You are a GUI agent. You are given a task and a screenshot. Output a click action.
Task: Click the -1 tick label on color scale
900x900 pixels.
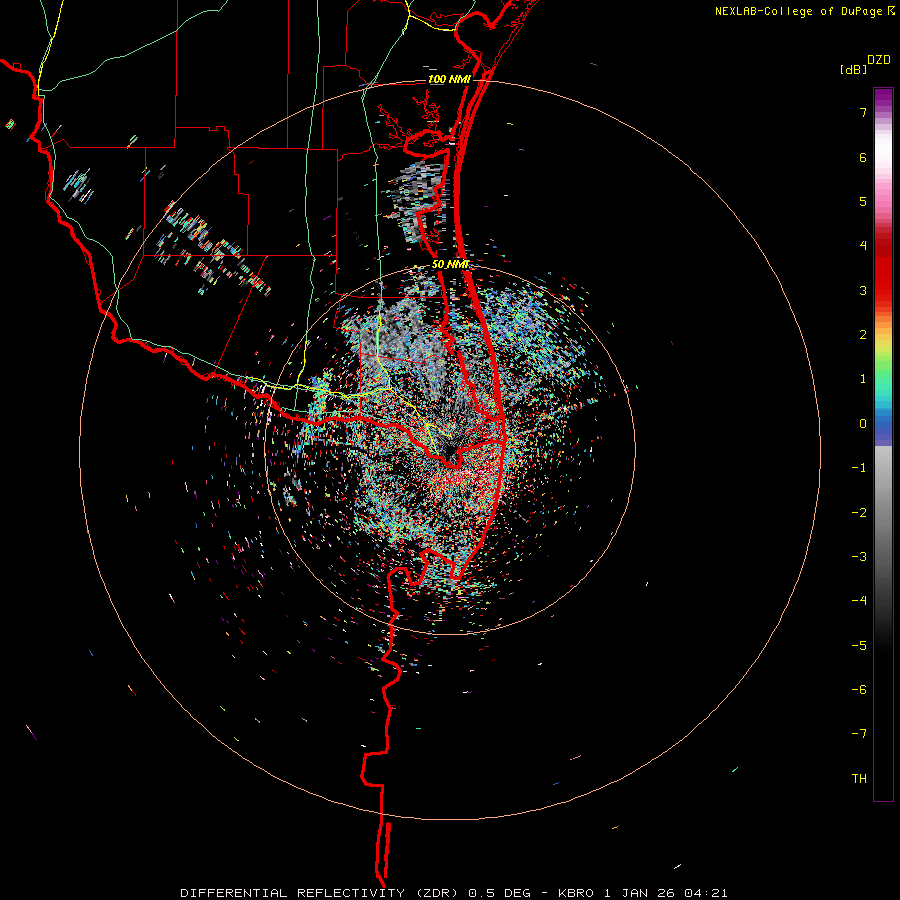tap(859, 468)
